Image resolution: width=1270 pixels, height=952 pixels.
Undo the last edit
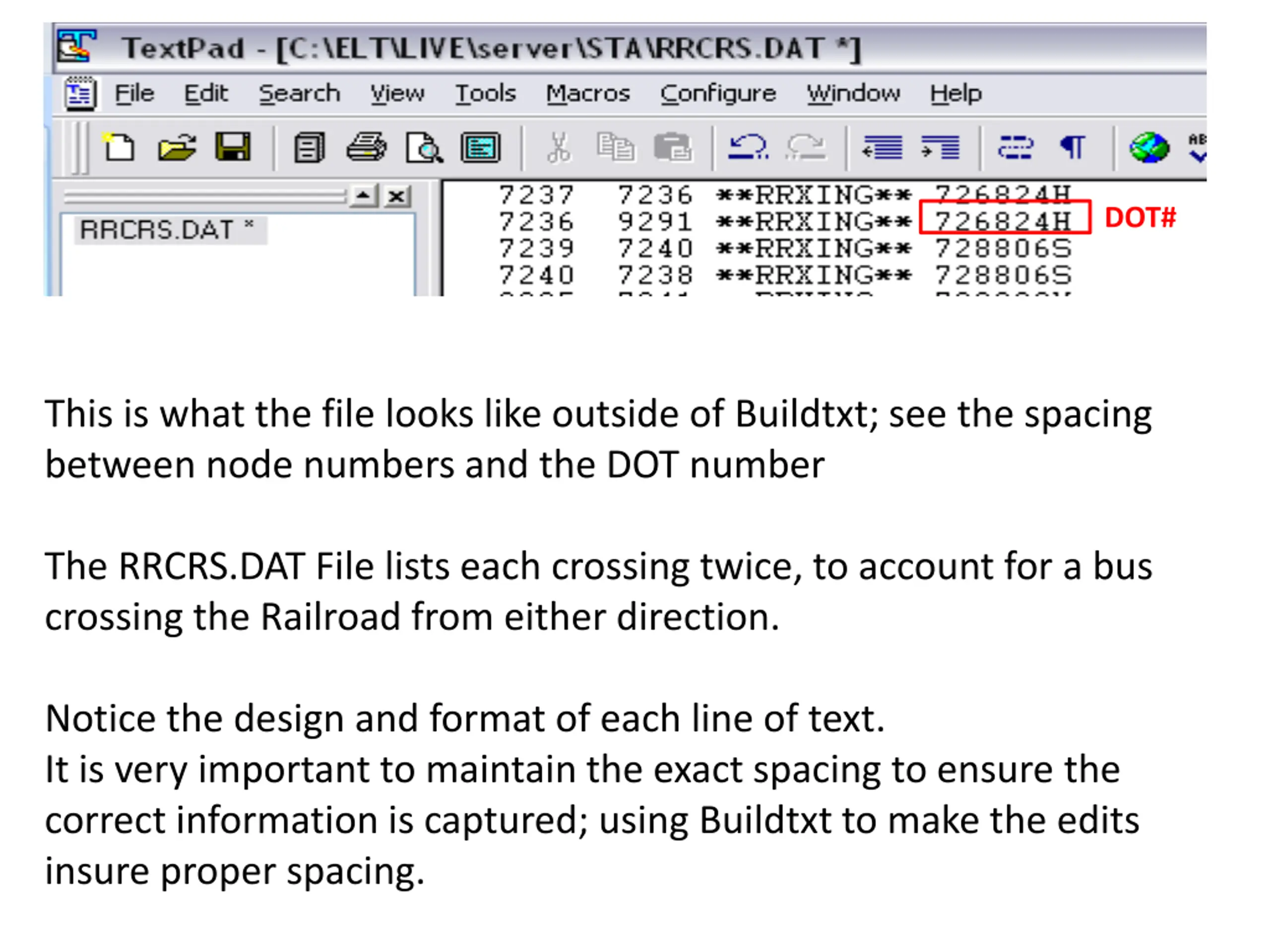pyautogui.click(x=748, y=147)
